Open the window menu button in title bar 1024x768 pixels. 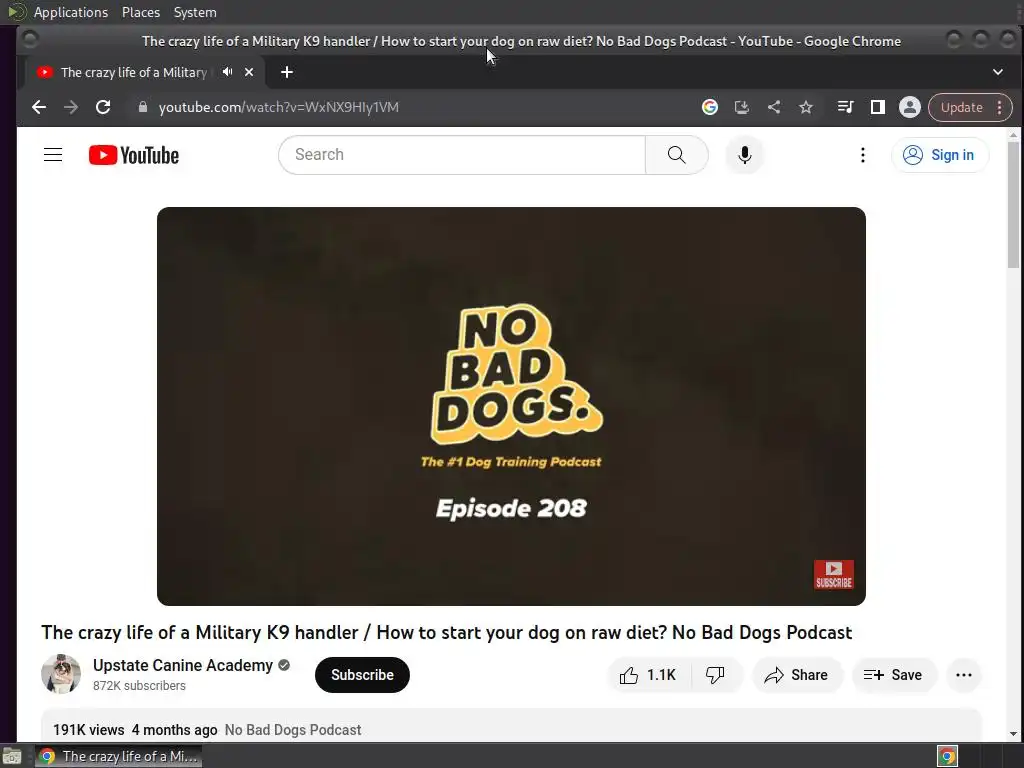(x=29, y=40)
